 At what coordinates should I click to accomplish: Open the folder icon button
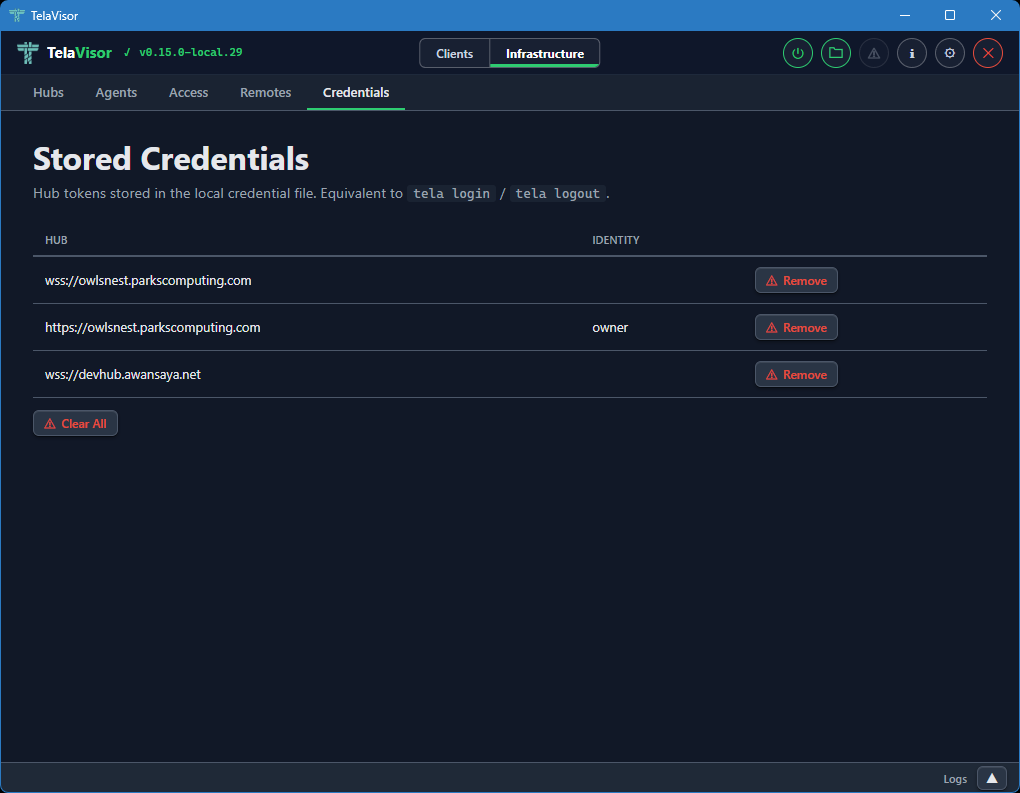(836, 53)
